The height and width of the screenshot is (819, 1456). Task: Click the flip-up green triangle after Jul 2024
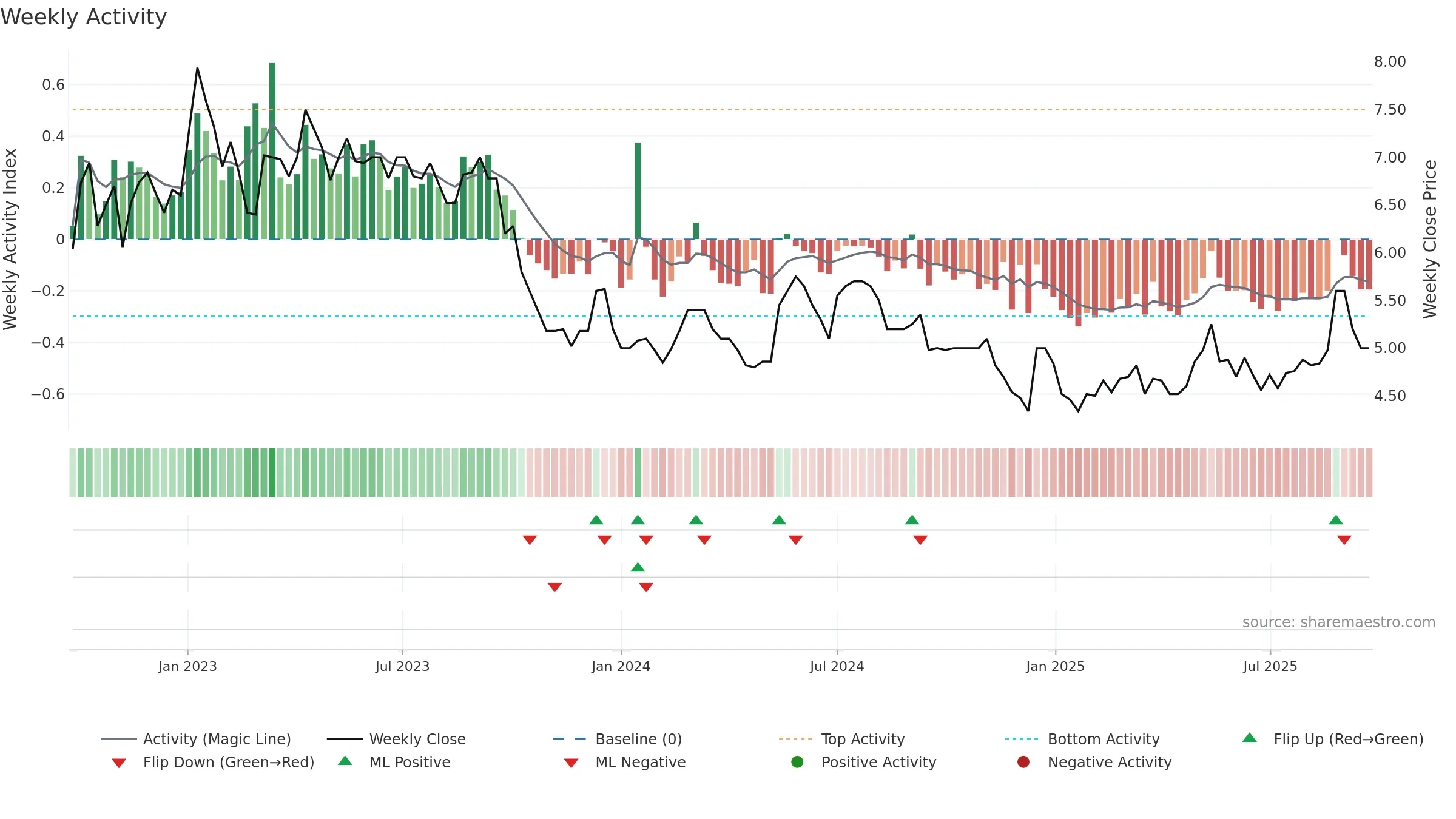[x=912, y=520]
